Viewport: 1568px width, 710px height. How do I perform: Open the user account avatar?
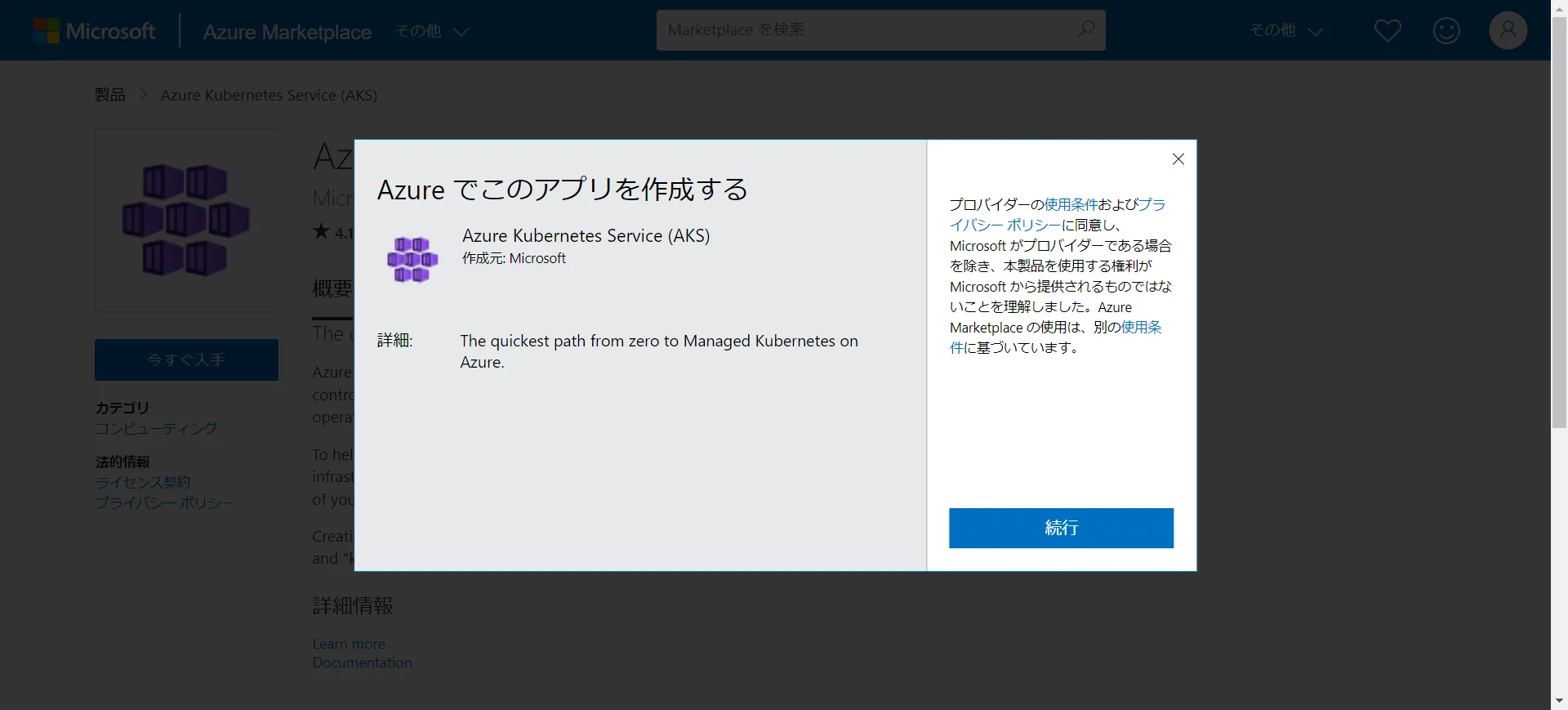tap(1508, 30)
